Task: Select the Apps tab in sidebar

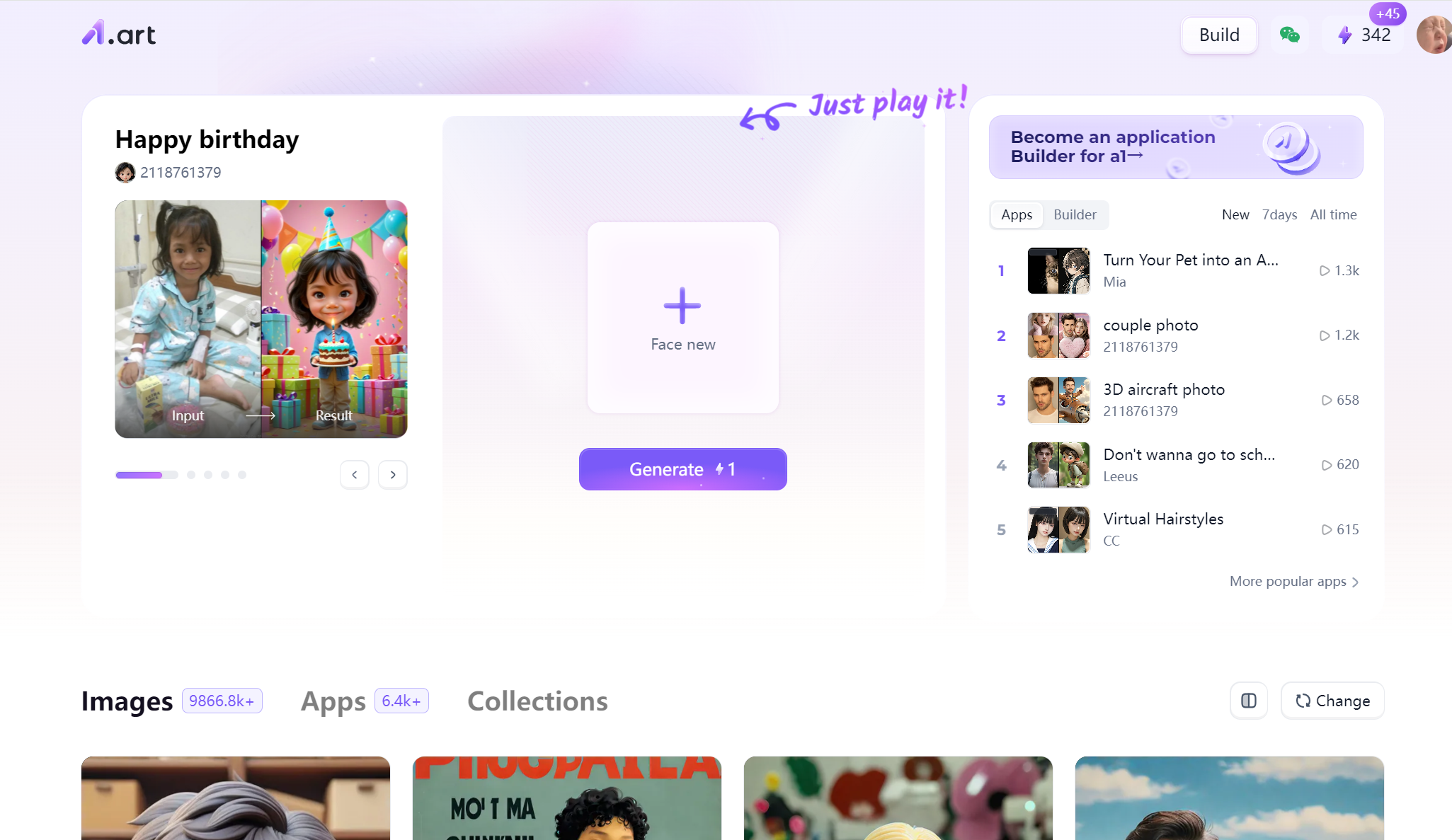Action: click(x=1017, y=214)
